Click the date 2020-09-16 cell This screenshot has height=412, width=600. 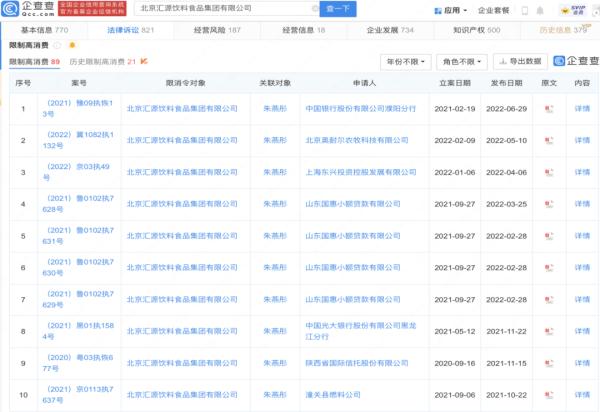[x=455, y=363]
